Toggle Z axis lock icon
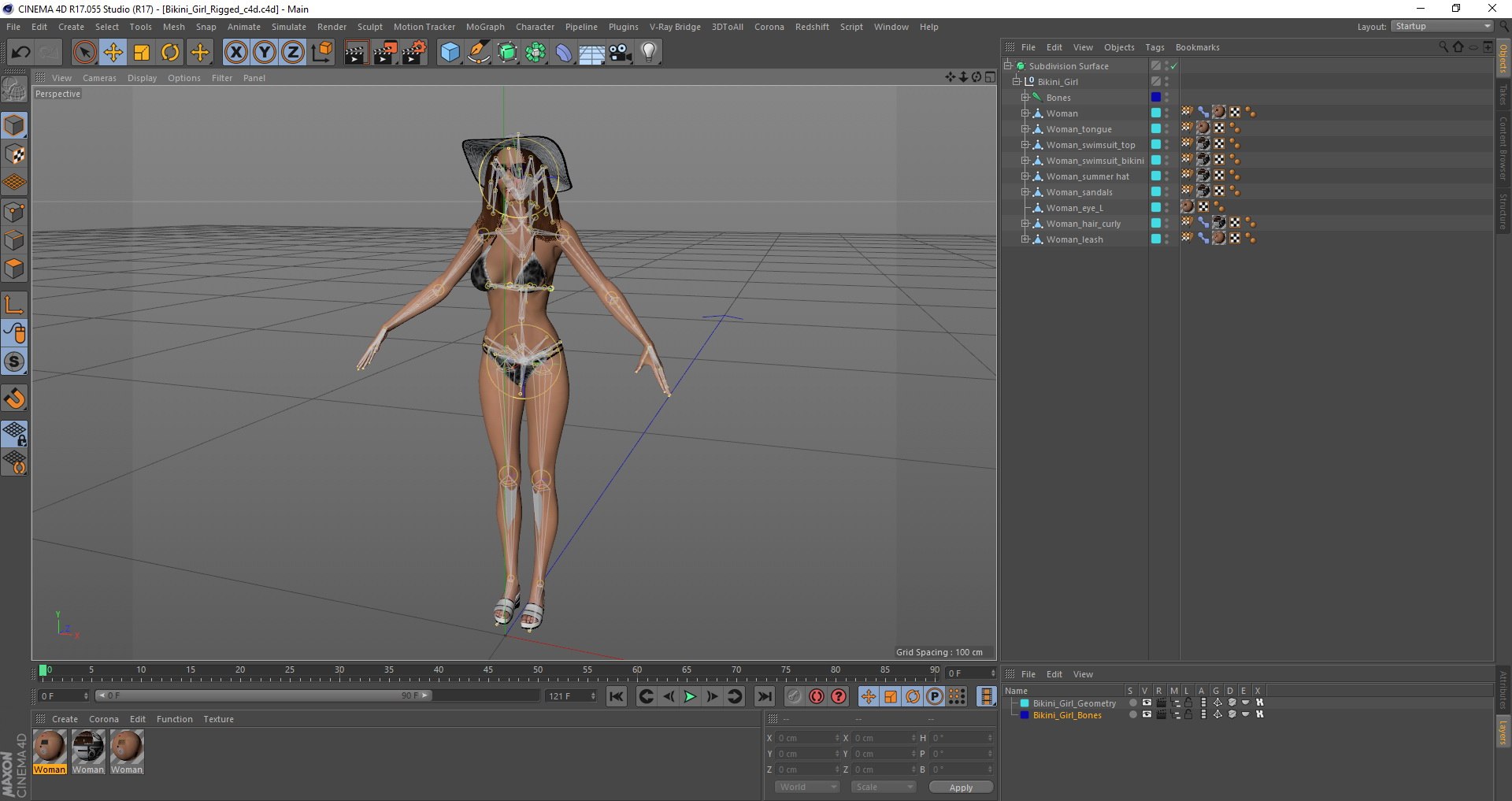This screenshot has width=1512, height=801. tap(293, 52)
